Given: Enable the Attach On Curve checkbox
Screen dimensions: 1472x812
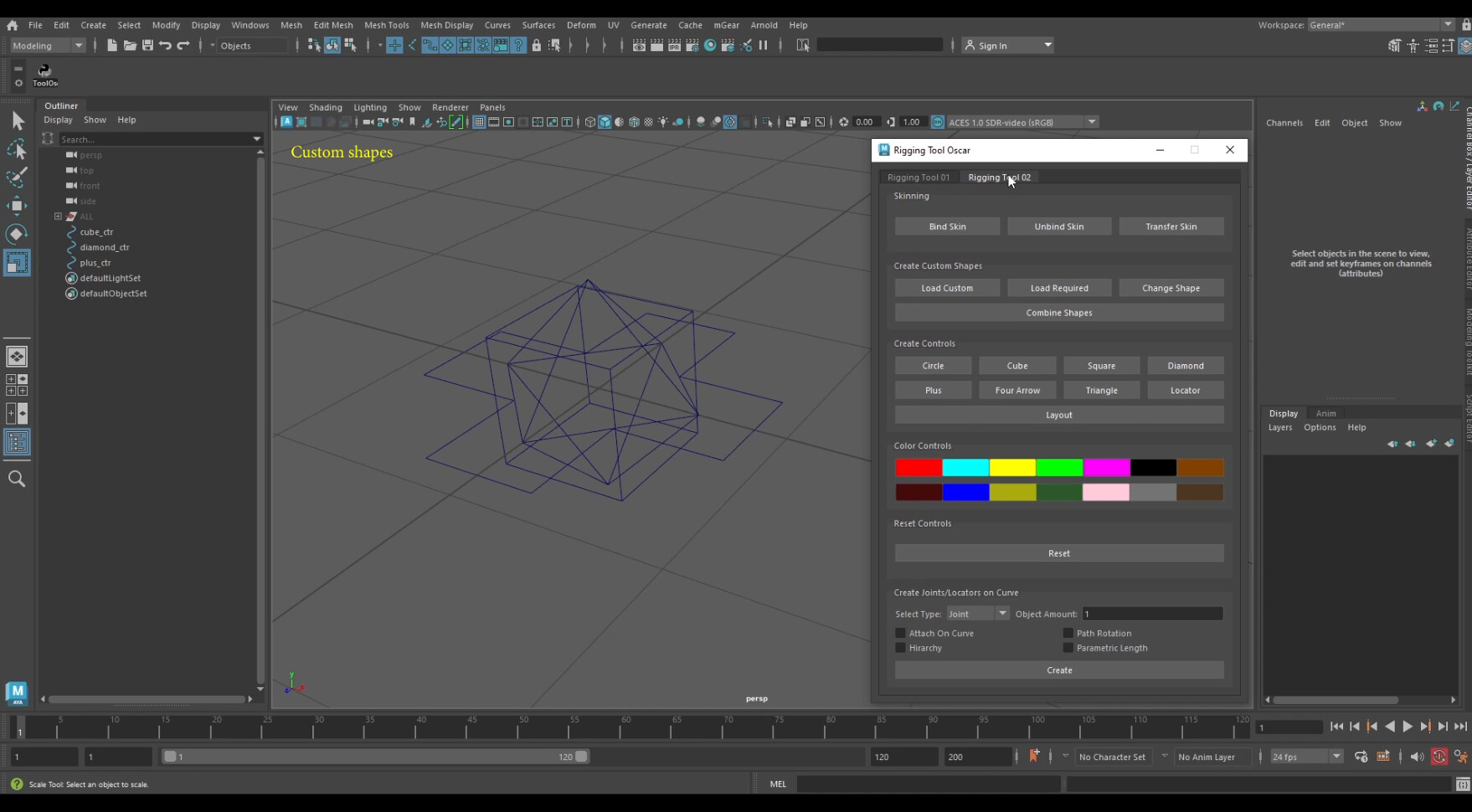Looking at the screenshot, I should pyautogui.click(x=900, y=633).
